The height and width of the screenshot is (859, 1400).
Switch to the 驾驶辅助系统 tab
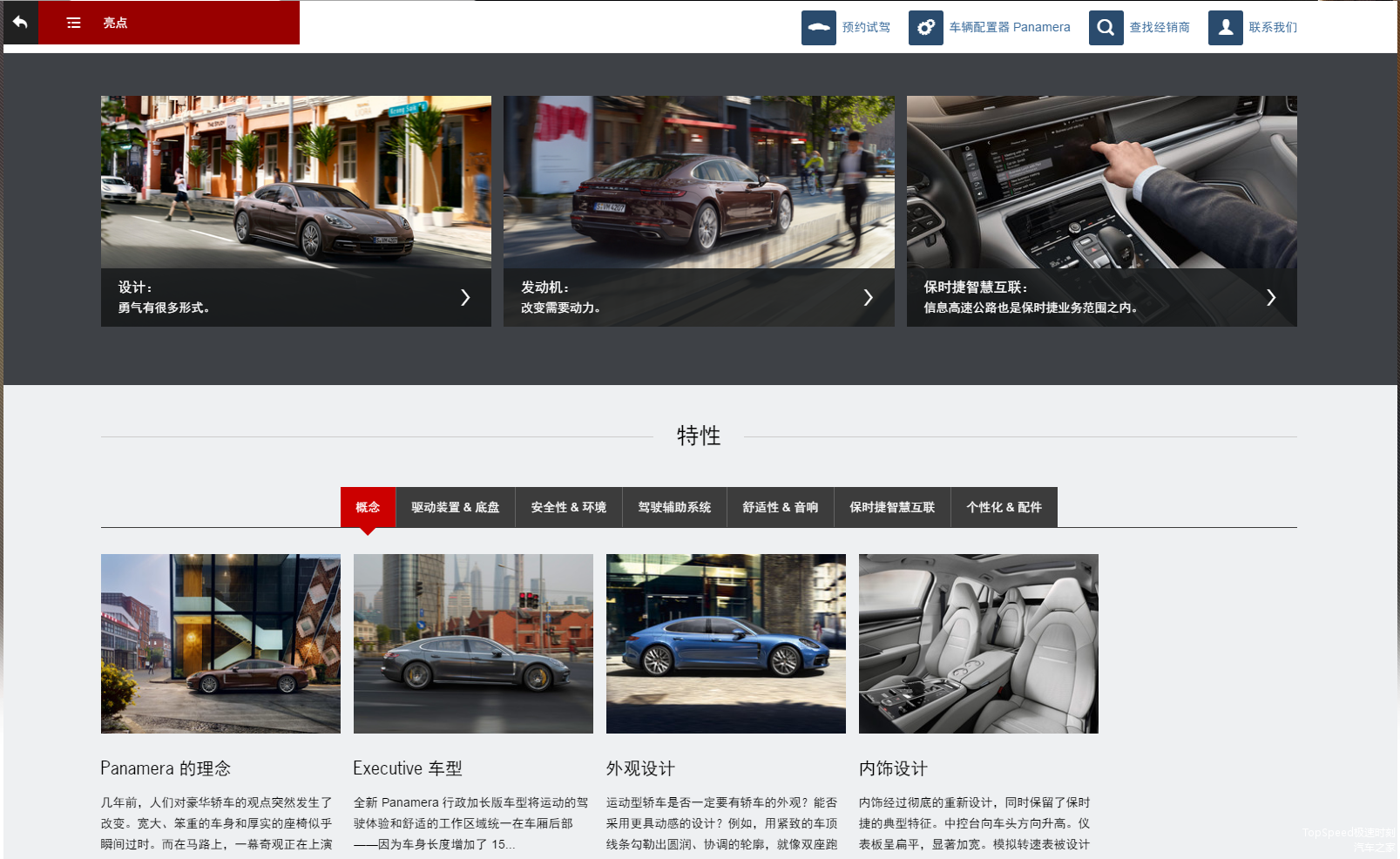point(674,507)
